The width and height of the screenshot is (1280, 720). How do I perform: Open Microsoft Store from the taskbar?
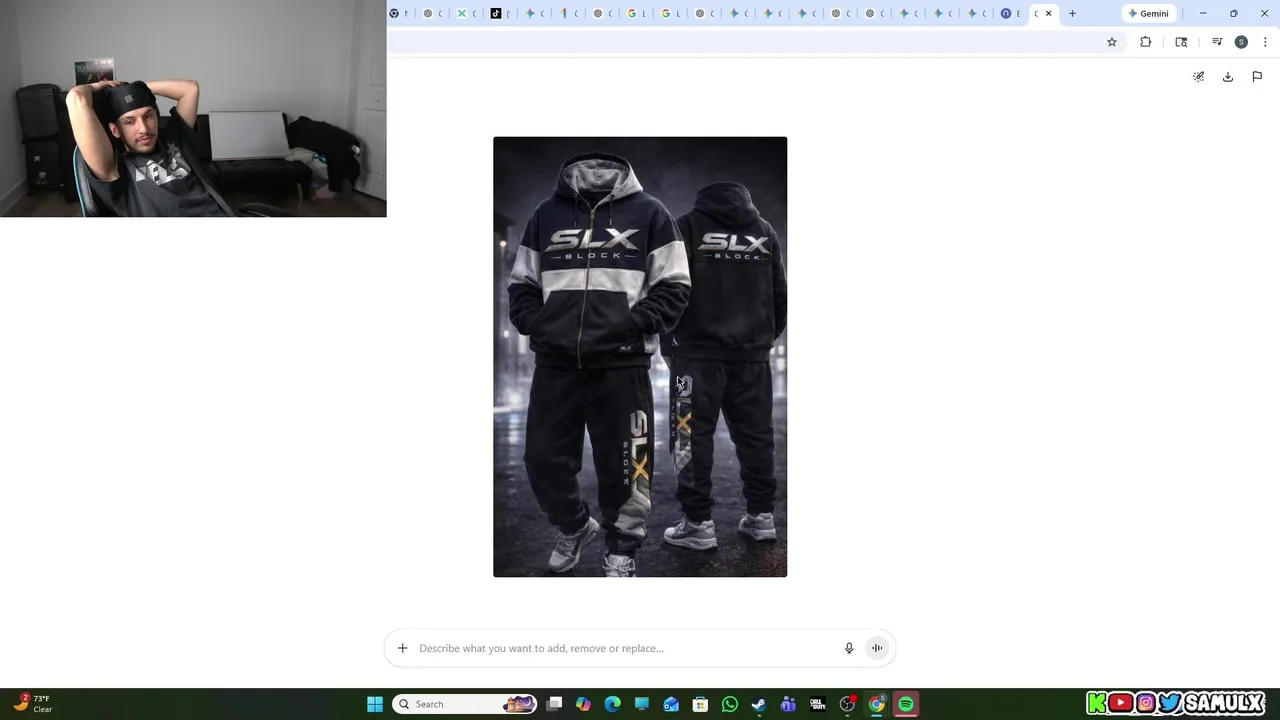coord(700,704)
